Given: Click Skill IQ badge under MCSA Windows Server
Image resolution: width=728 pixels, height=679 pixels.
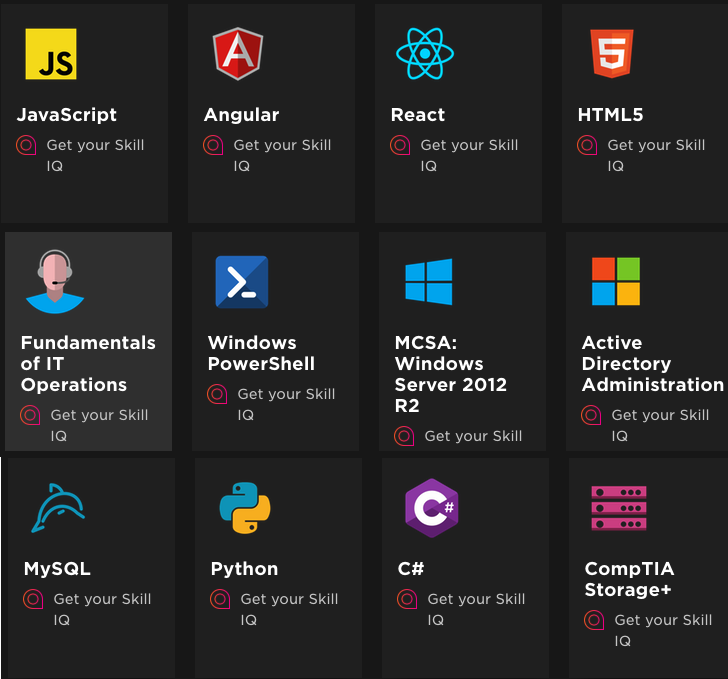Looking at the screenshot, I should (404, 437).
